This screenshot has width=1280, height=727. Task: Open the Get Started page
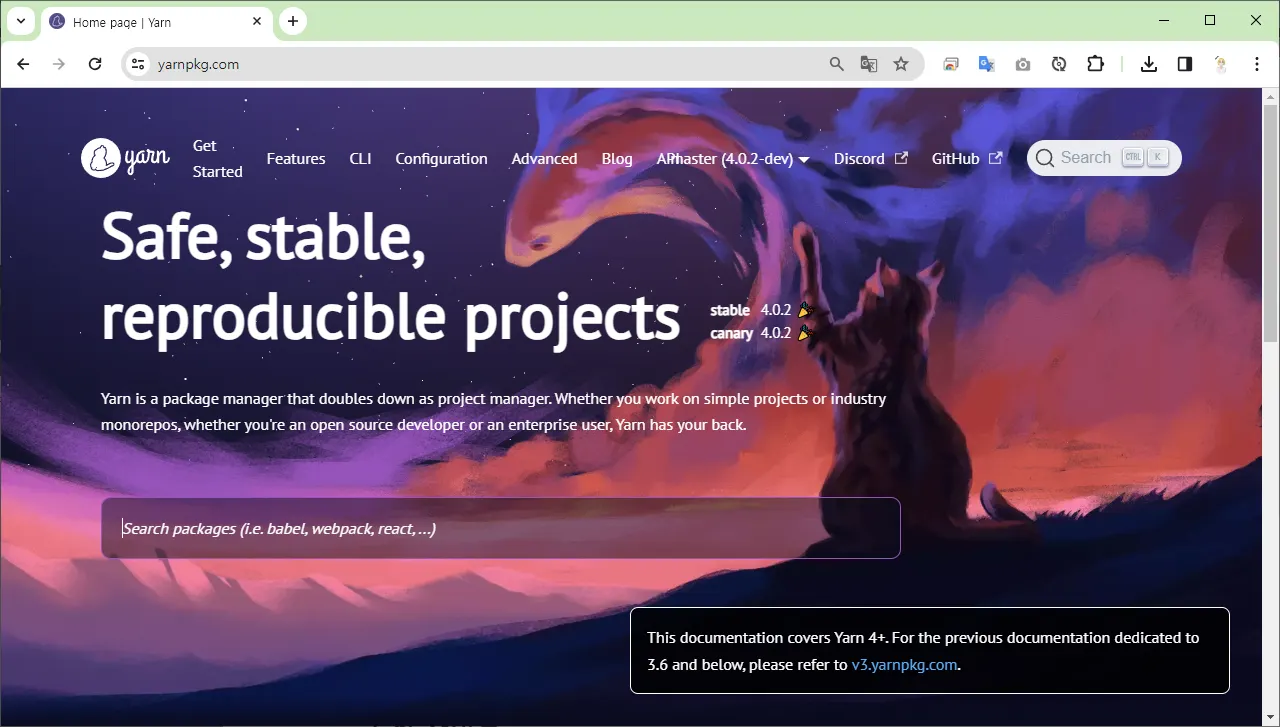(218, 158)
